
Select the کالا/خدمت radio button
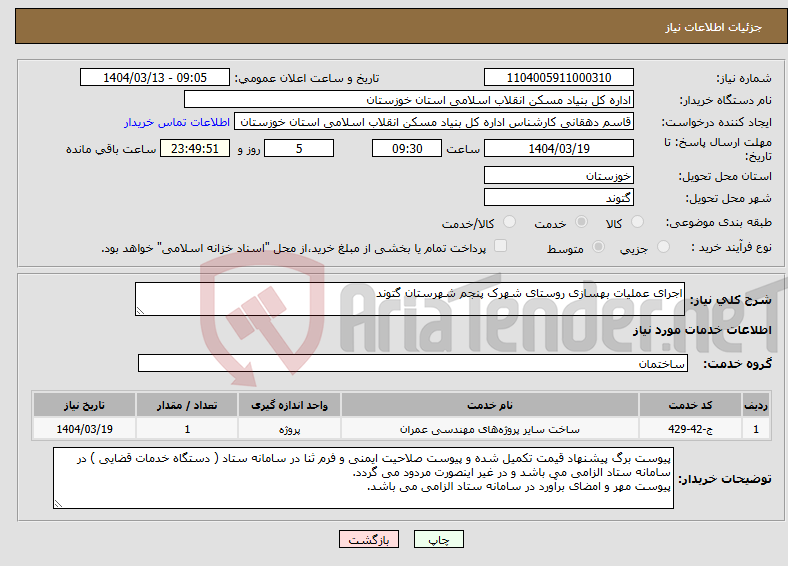(x=509, y=222)
